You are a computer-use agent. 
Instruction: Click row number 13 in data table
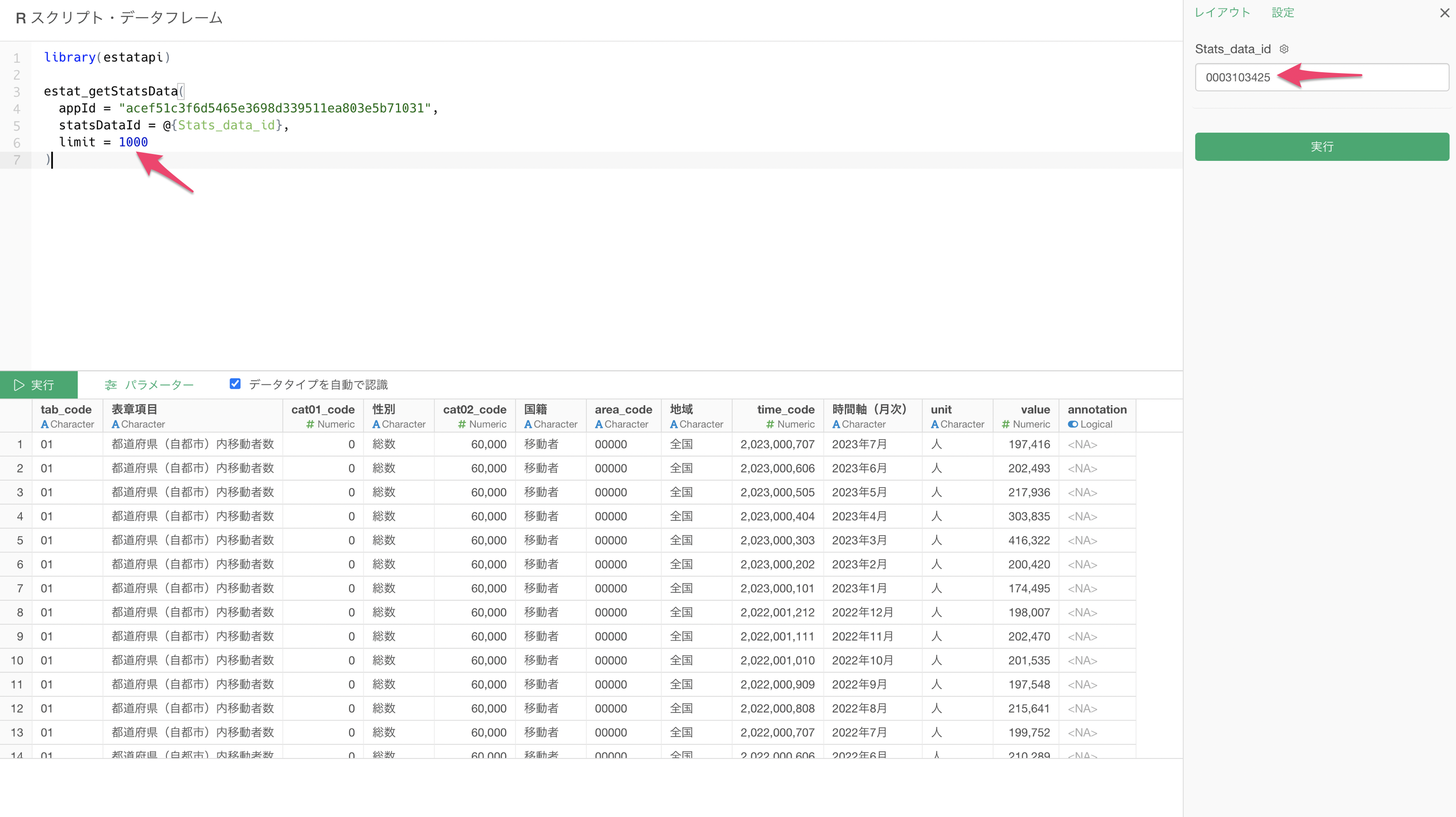tap(17, 733)
